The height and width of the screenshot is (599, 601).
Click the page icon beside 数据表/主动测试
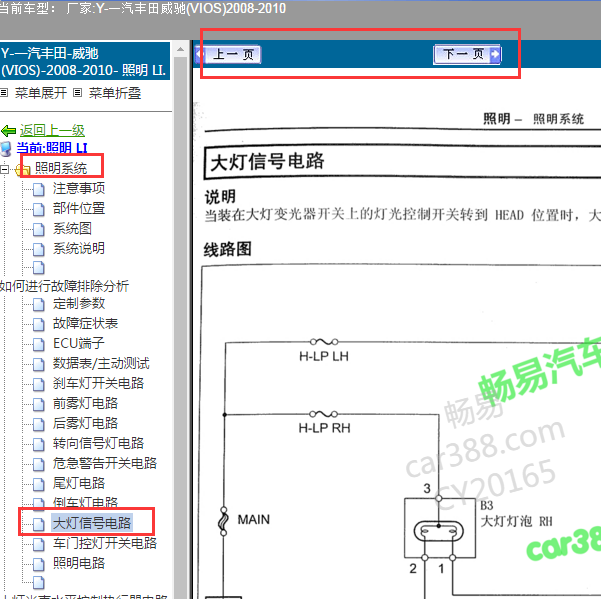(38, 364)
